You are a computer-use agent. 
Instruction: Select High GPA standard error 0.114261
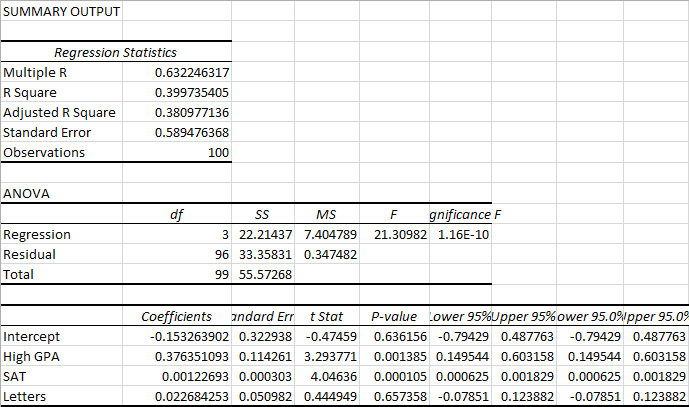pyautogui.click(x=263, y=356)
